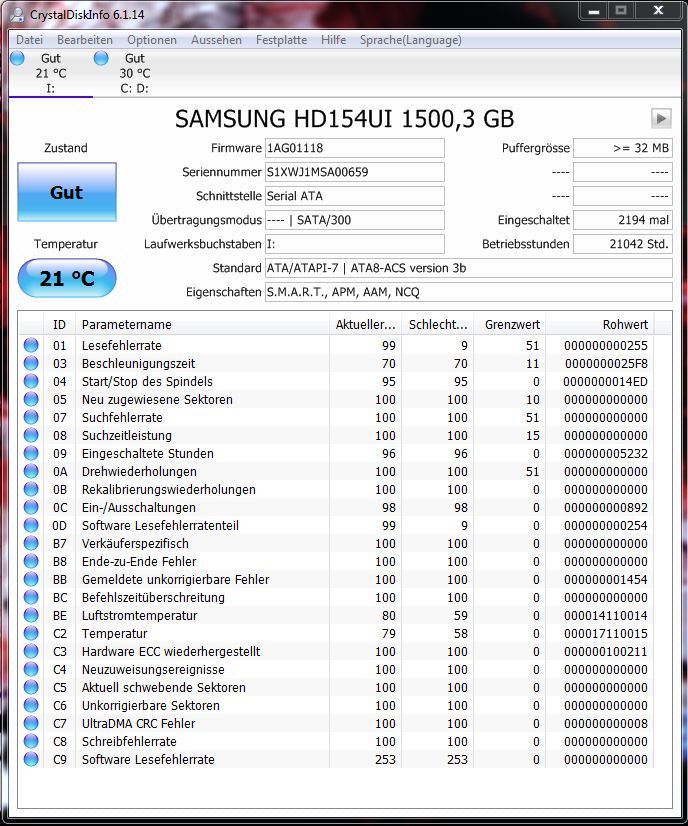Select raw value 0000000025F8
This screenshot has height=826, width=688.
point(606,363)
